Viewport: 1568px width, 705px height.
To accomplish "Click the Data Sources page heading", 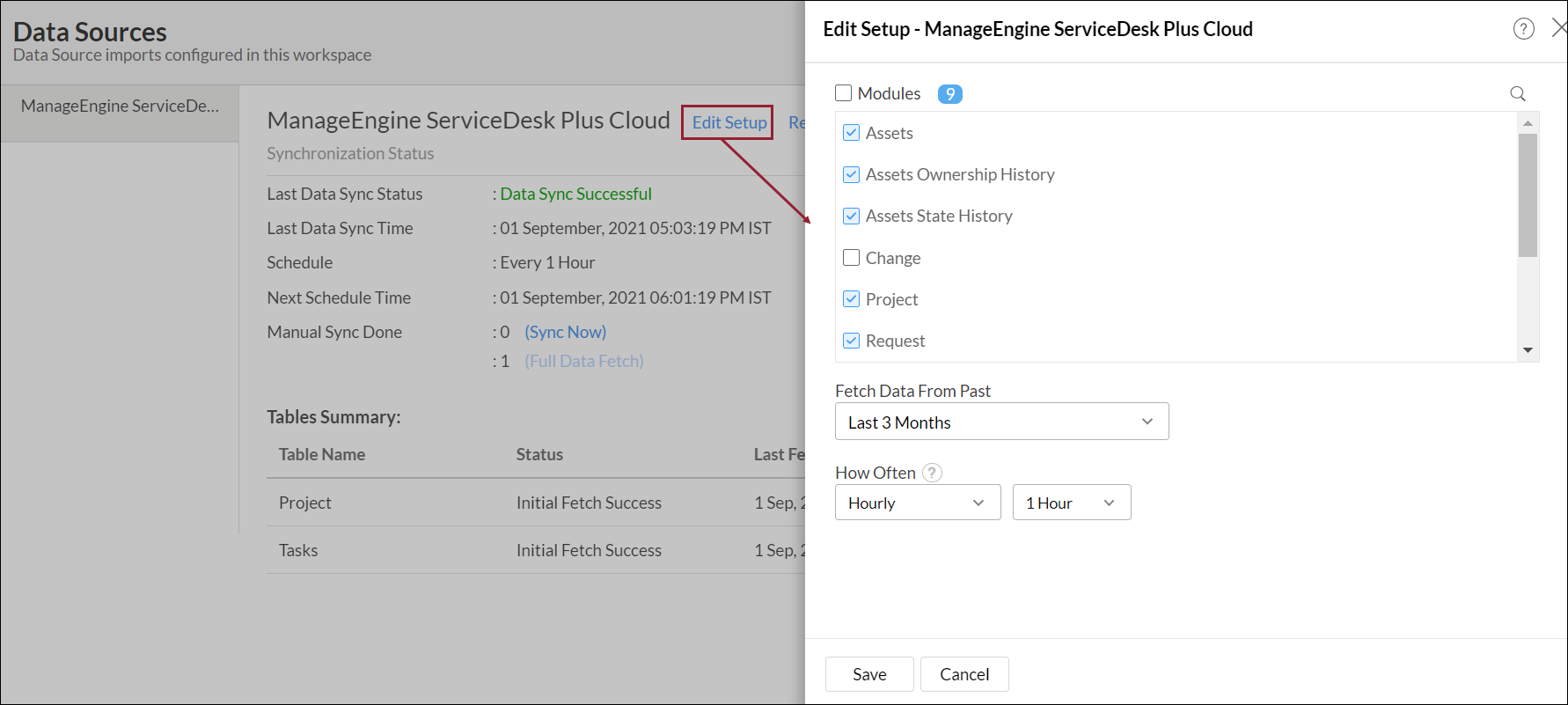I will (90, 32).
